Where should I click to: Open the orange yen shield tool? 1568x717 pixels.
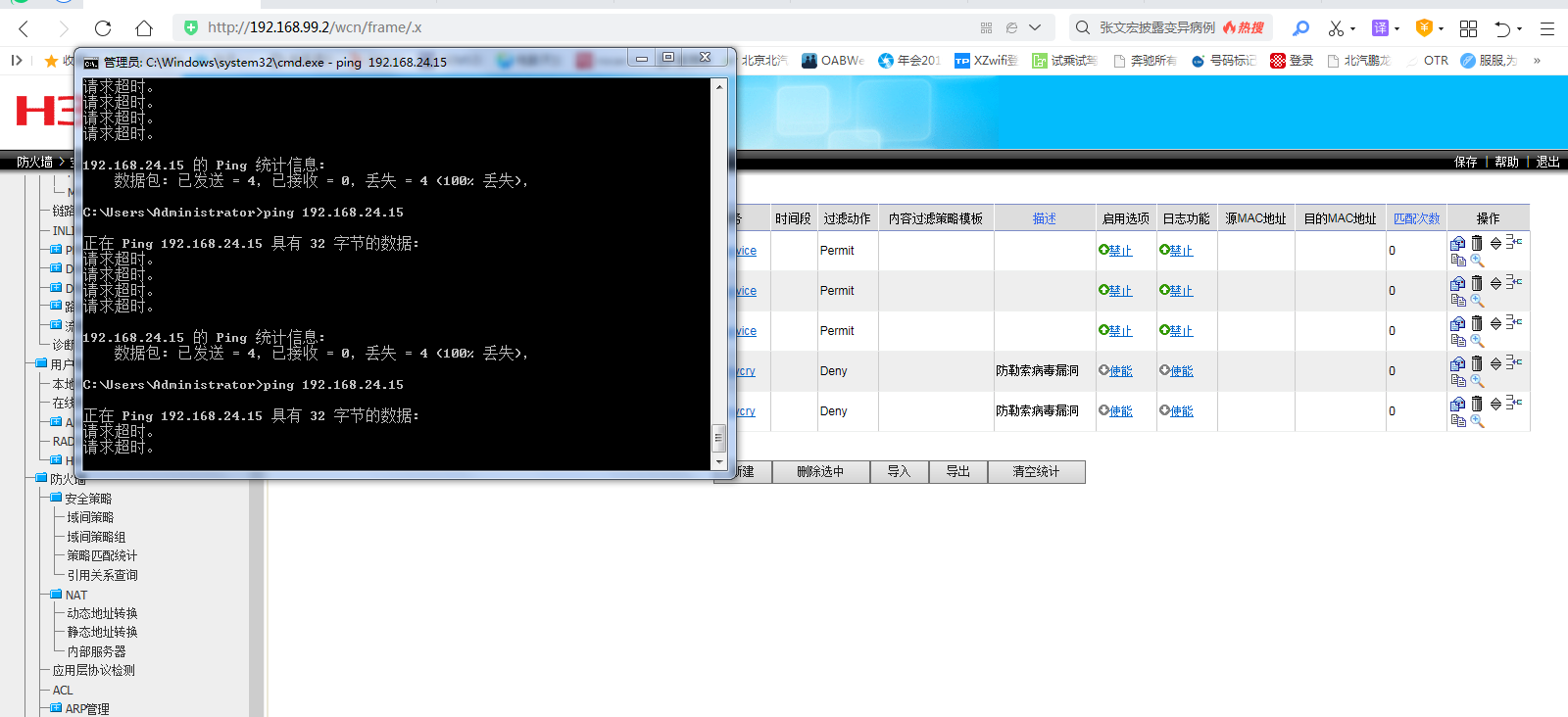[1425, 27]
